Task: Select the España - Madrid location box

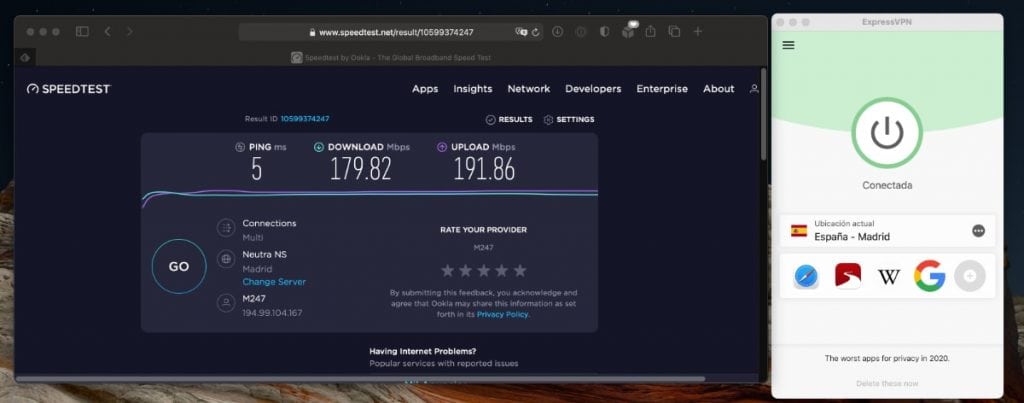Action: click(x=887, y=231)
